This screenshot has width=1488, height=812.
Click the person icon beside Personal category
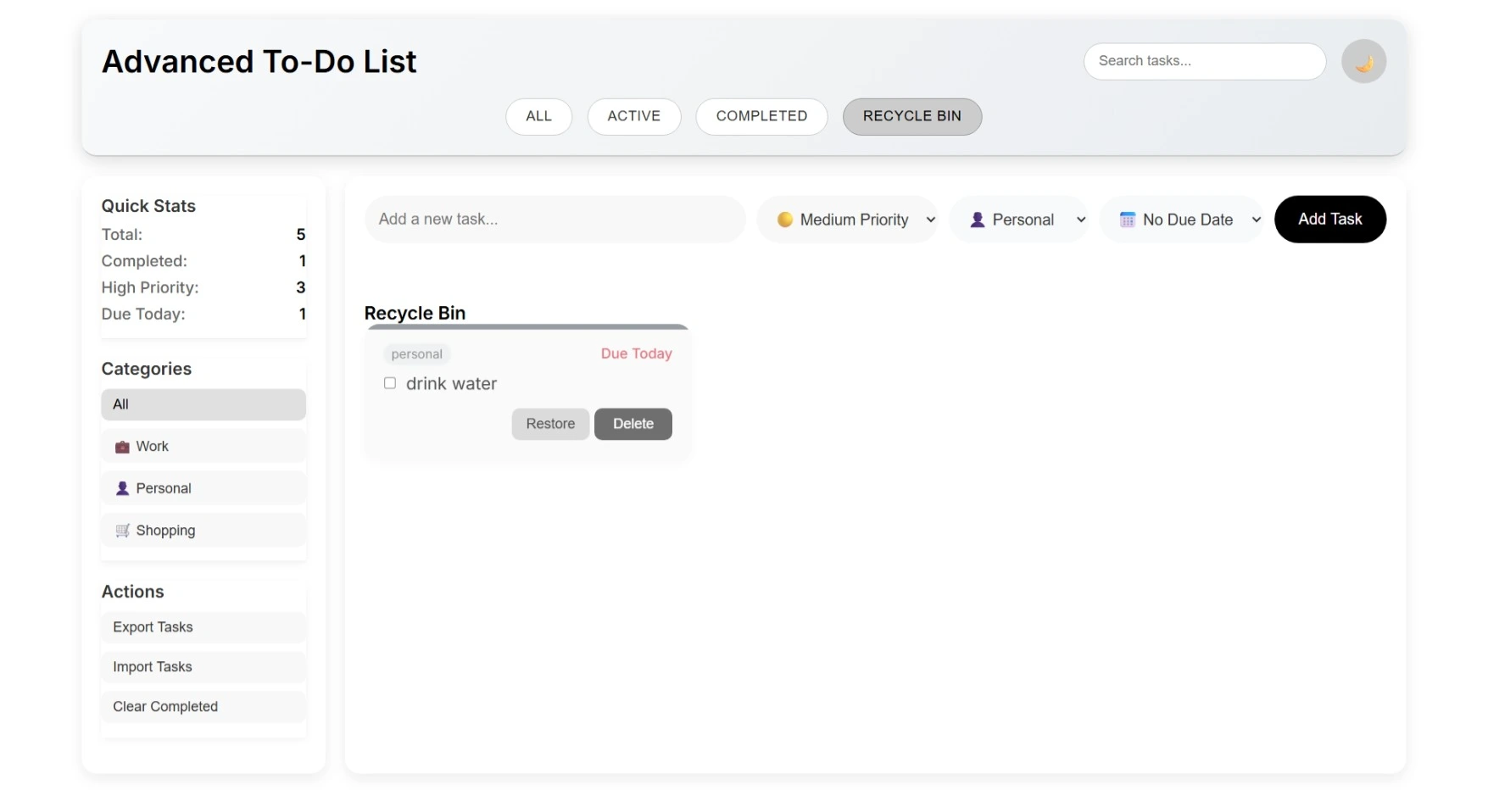(122, 488)
